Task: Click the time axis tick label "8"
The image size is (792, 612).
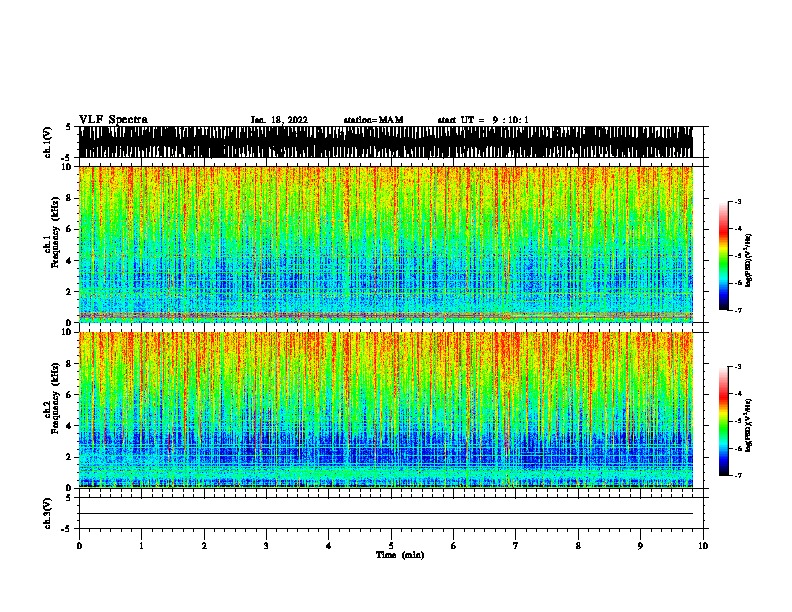Action: click(578, 546)
